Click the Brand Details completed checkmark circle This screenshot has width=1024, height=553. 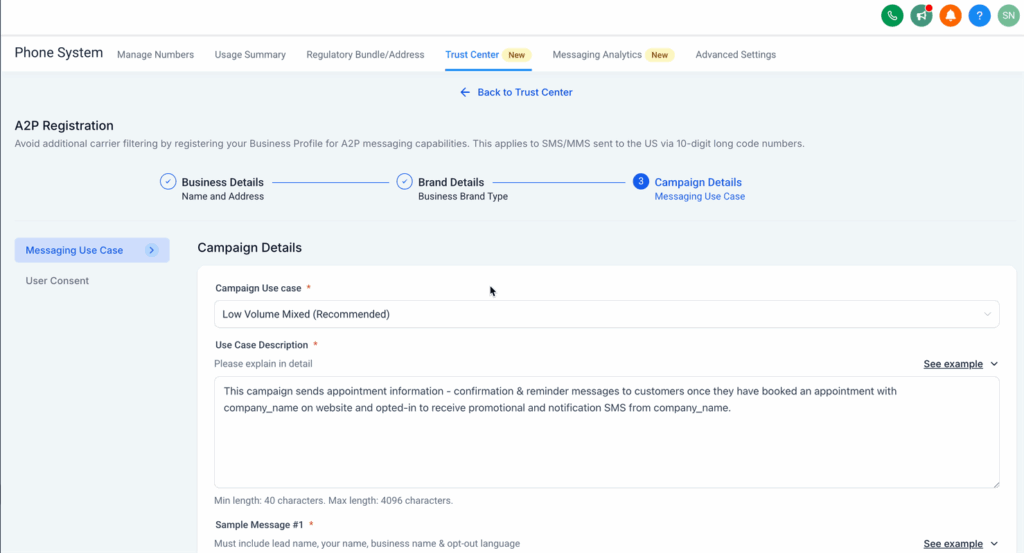404,182
